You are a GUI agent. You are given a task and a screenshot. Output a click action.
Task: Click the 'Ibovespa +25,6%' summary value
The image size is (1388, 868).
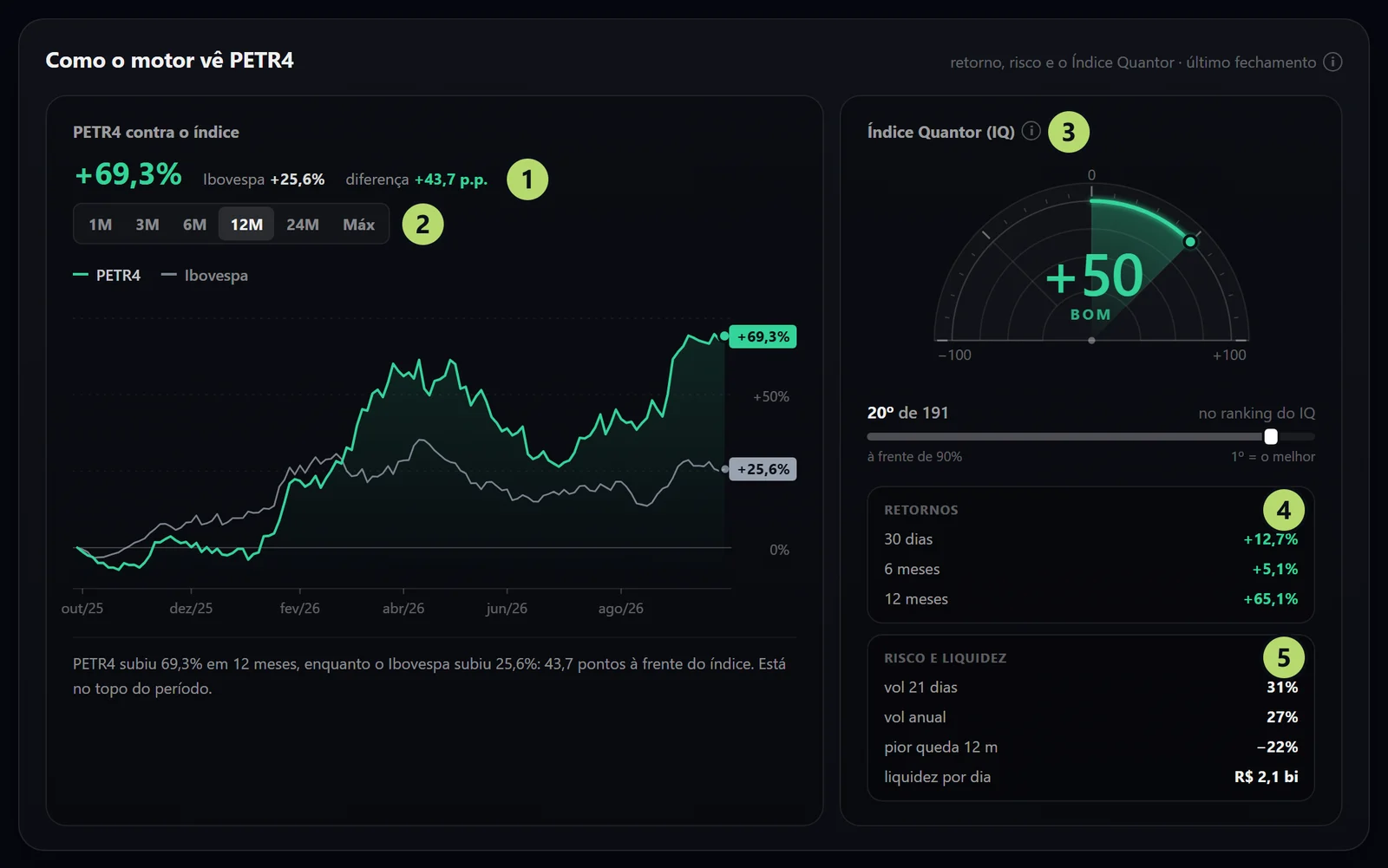264,179
